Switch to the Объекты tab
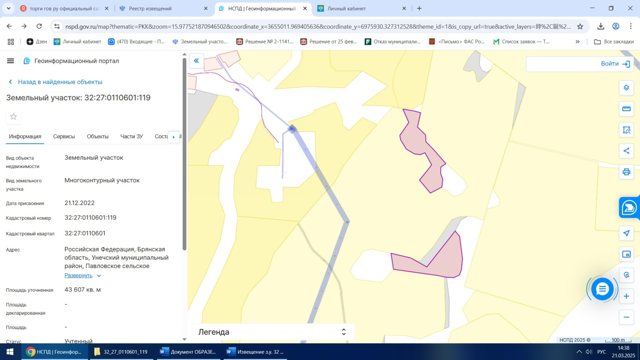Viewport: 640px width, 360px height. [98, 136]
